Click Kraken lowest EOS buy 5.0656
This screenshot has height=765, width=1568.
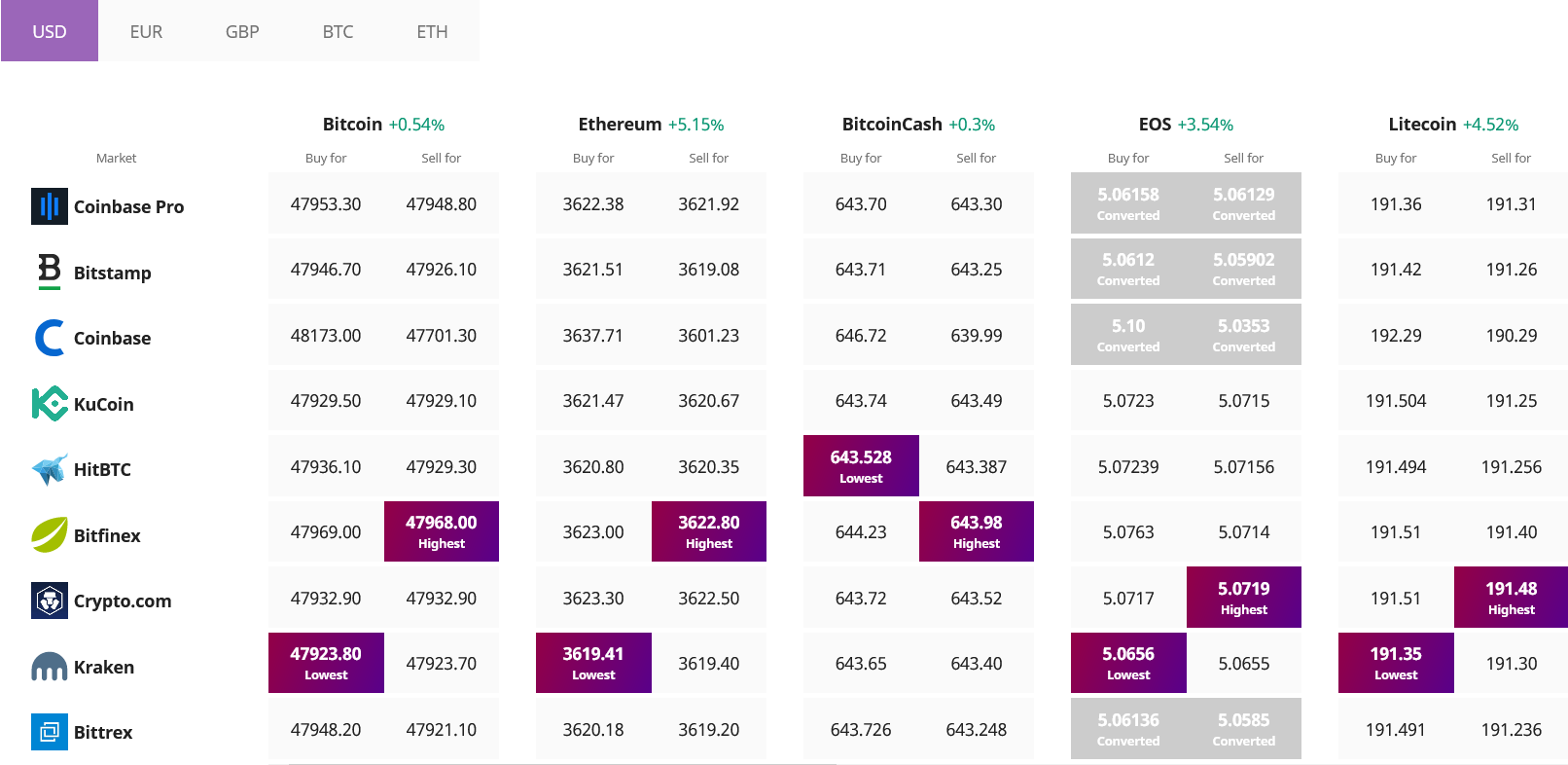1128,663
